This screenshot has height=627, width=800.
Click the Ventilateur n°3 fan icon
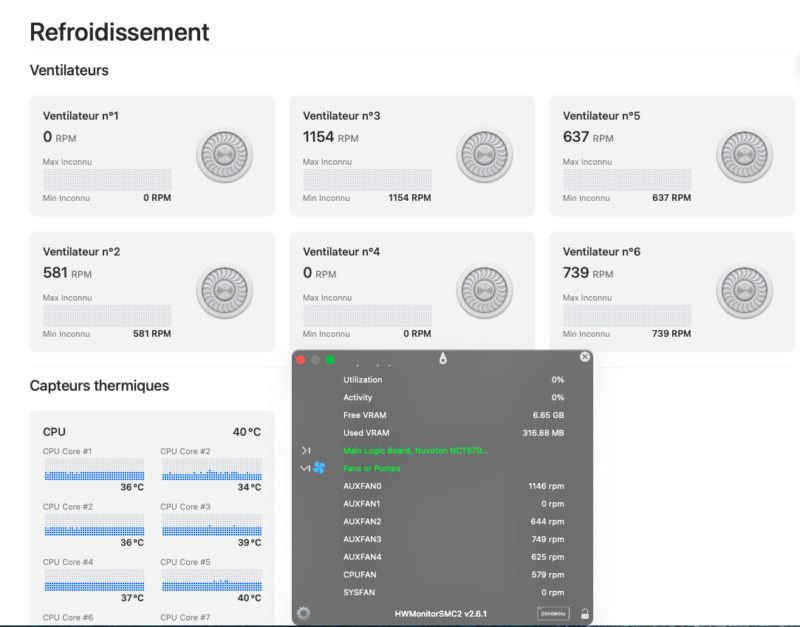tap(485, 155)
